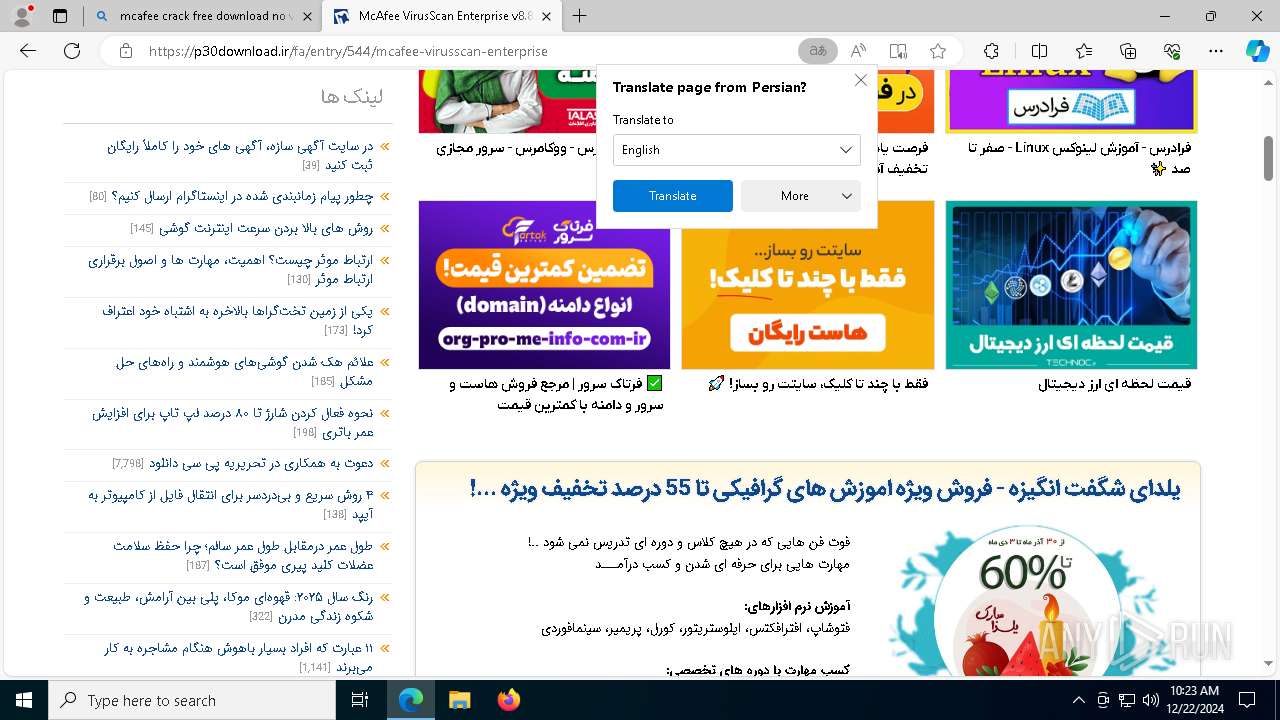This screenshot has width=1280, height=720.
Task: Open the Favorites list icon
Action: click(x=1084, y=51)
